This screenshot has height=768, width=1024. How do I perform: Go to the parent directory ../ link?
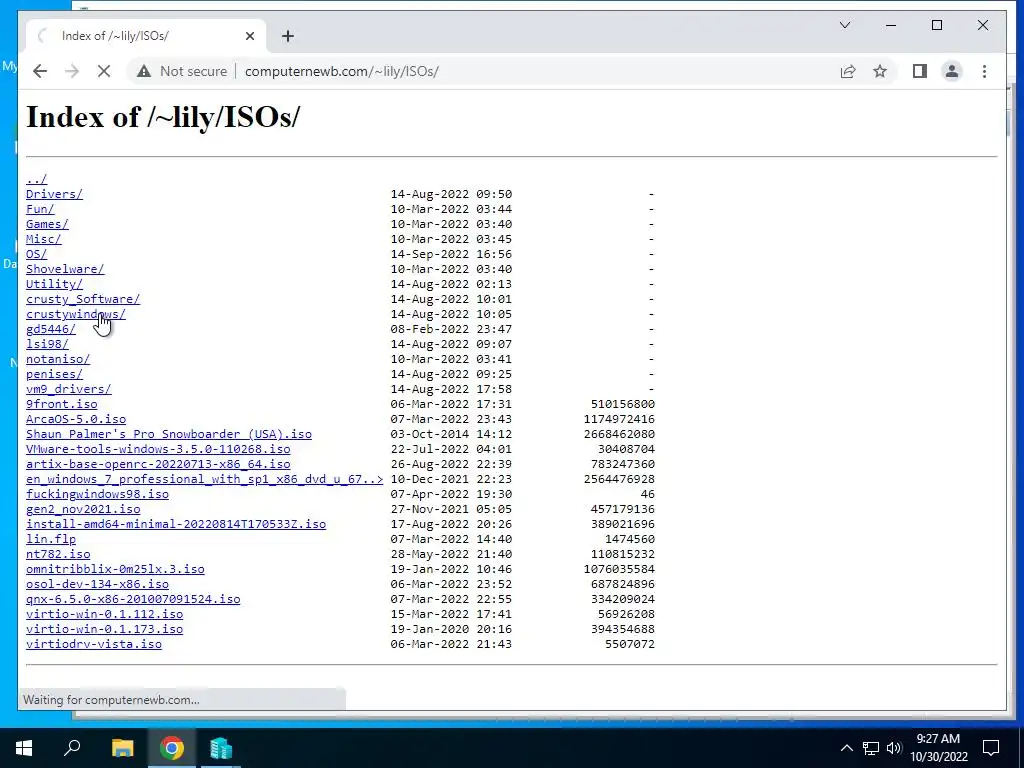(x=37, y=179)
